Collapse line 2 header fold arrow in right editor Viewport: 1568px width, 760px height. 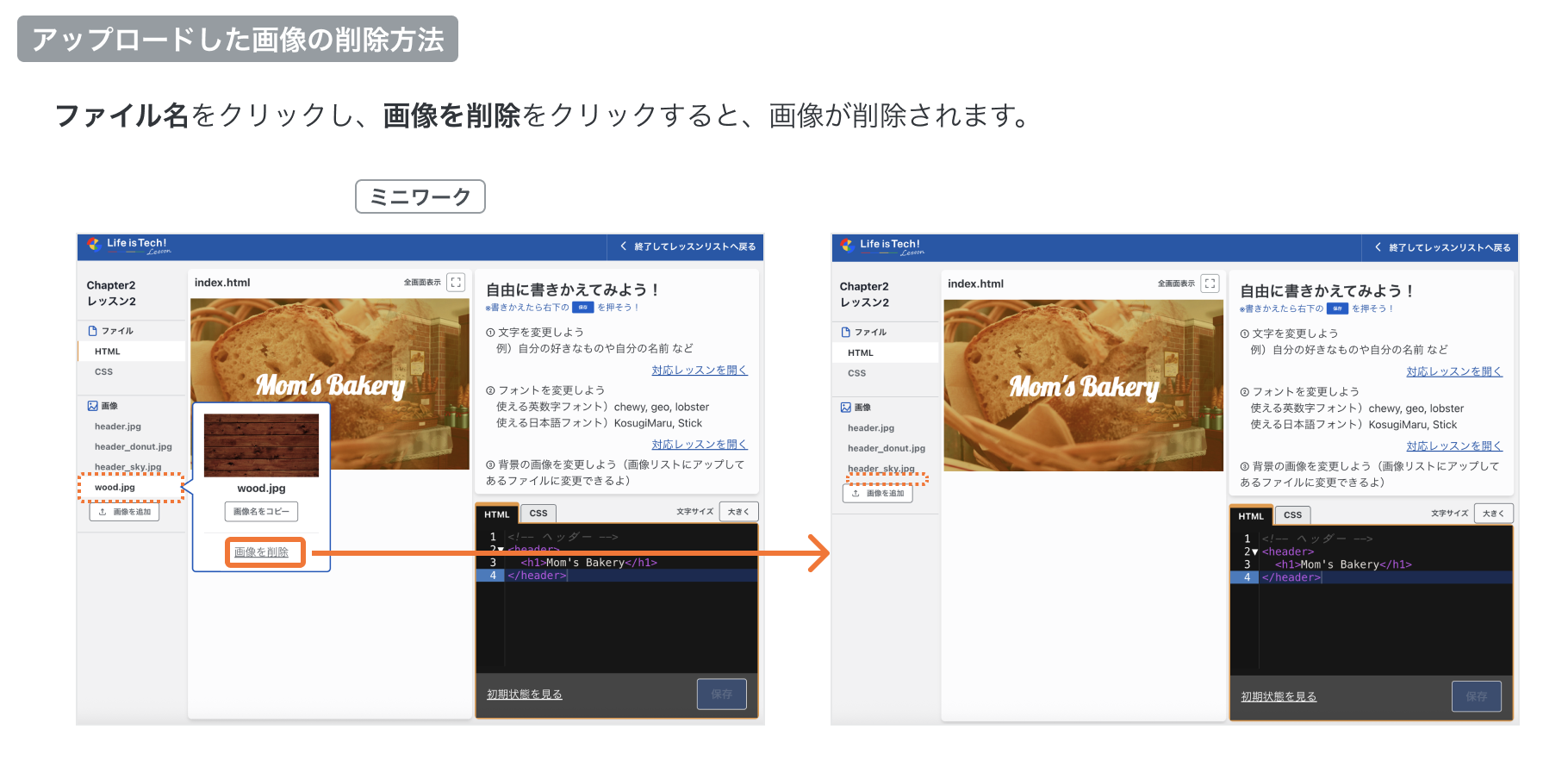pyautogui.click(x=1254, y=552)
